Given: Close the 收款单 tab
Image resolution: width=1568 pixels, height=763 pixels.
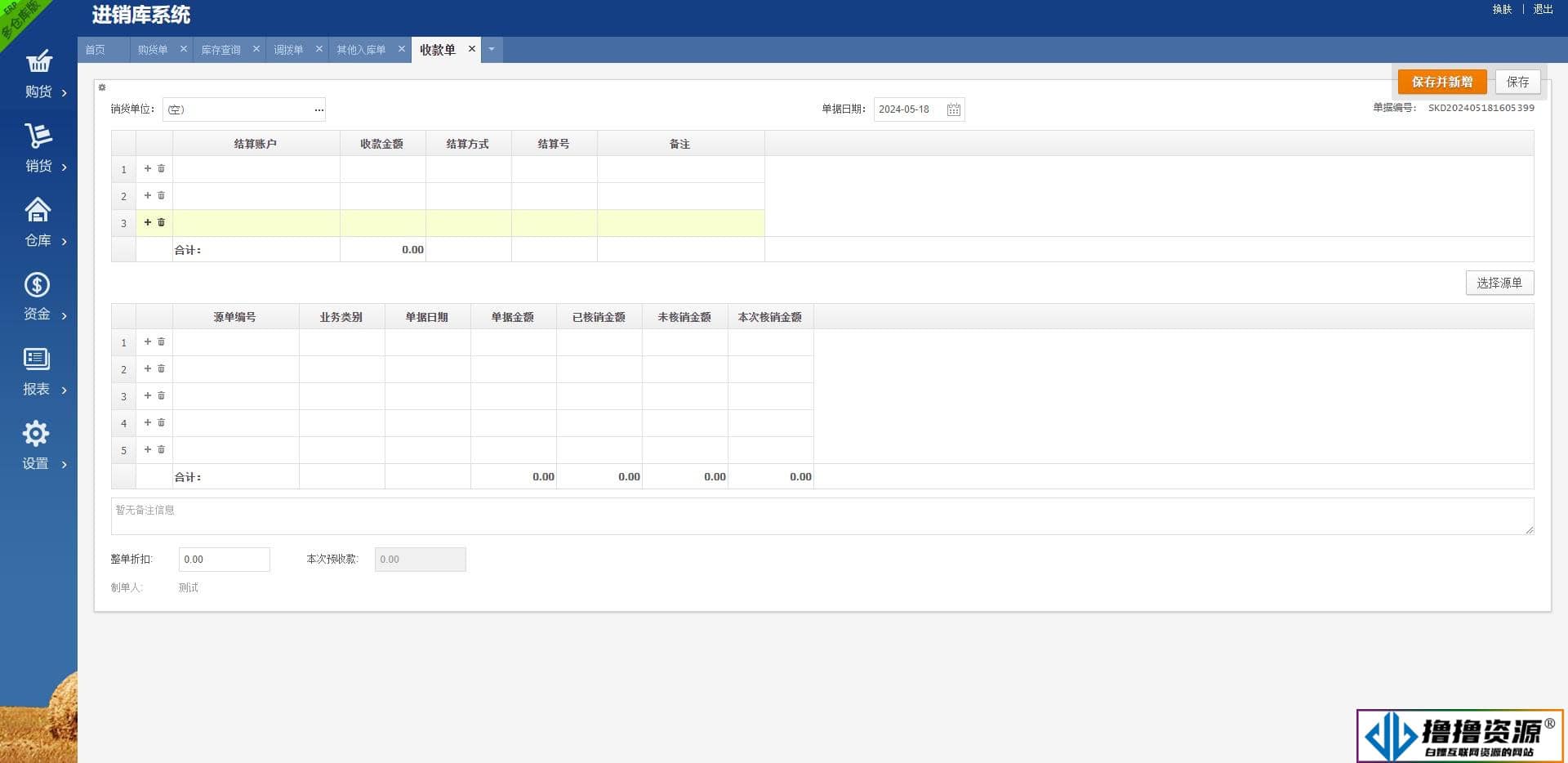Looking at the screenshot, I should pos(472,49).
